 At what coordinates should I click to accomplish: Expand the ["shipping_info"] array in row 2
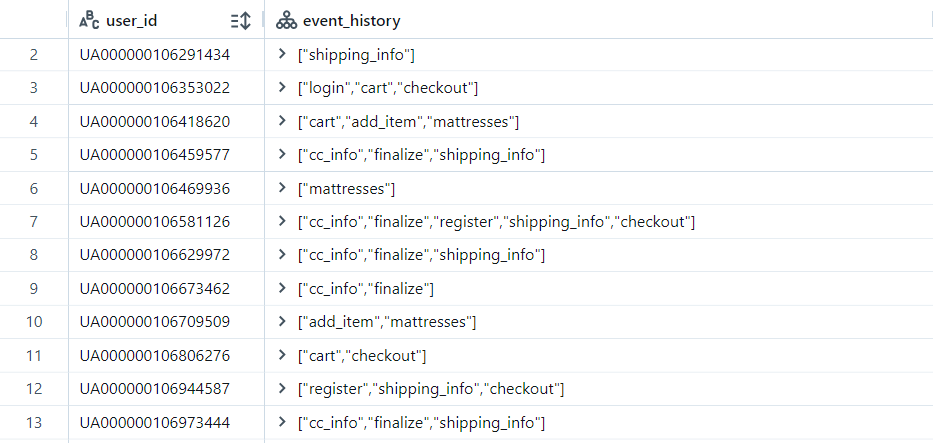(282, 55)
